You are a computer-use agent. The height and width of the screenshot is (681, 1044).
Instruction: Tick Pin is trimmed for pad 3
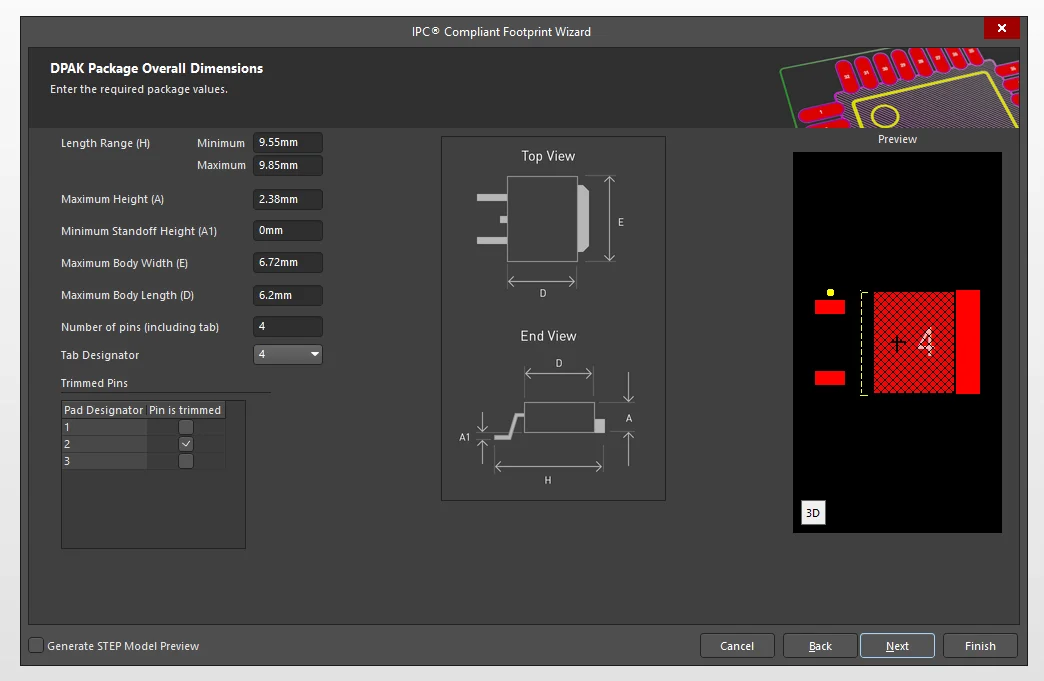coord(186,461)
